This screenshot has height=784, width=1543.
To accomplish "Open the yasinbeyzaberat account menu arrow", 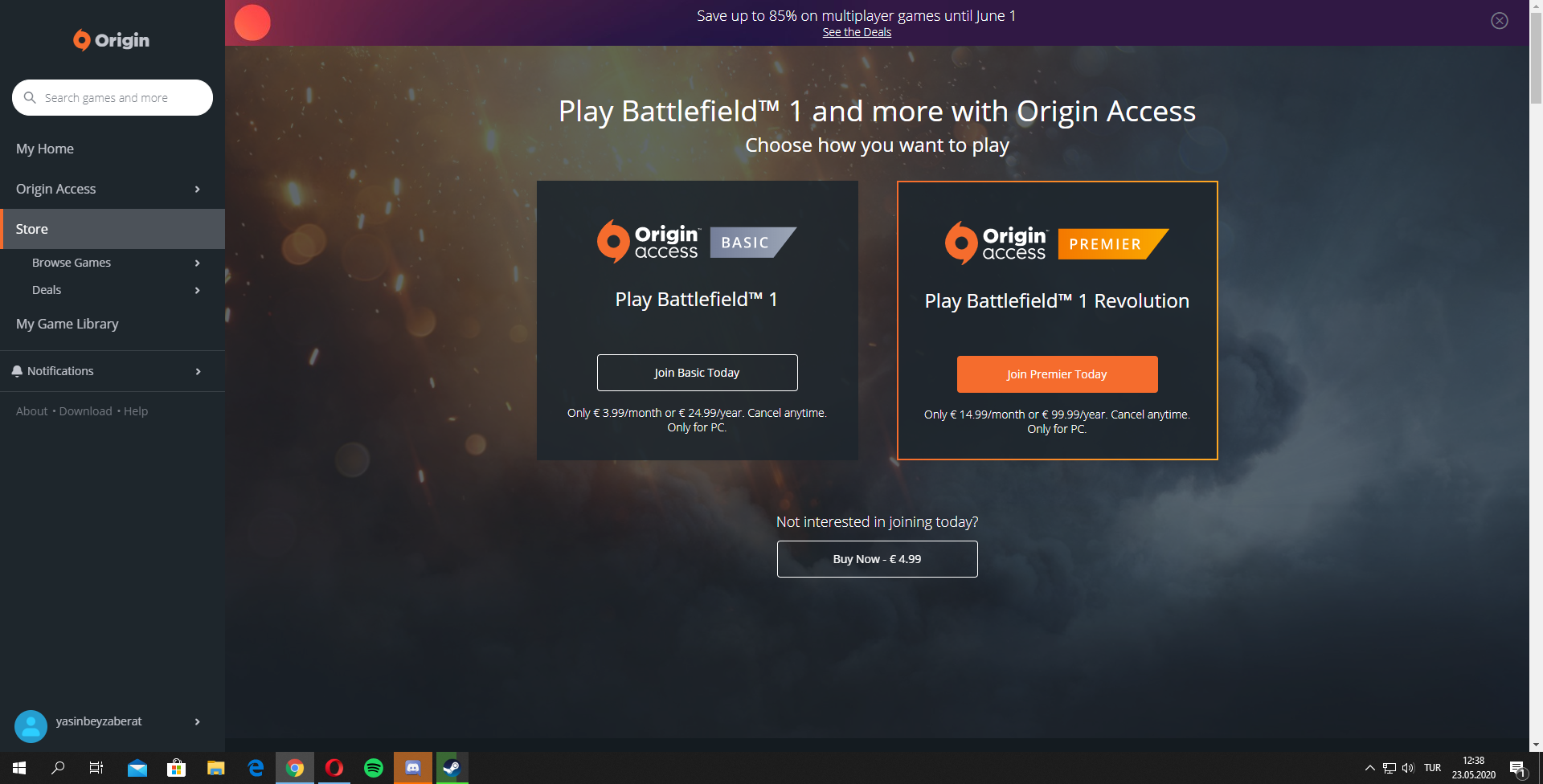I will tap(198, 721).
